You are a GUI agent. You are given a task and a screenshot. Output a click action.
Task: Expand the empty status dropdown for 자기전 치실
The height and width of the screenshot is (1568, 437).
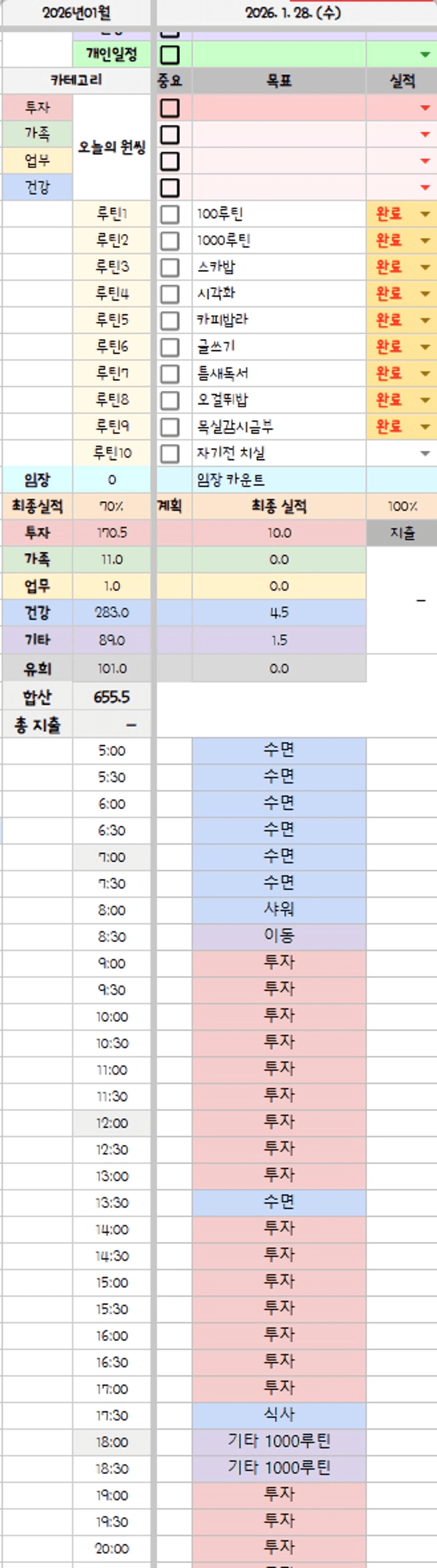(425, 453)
